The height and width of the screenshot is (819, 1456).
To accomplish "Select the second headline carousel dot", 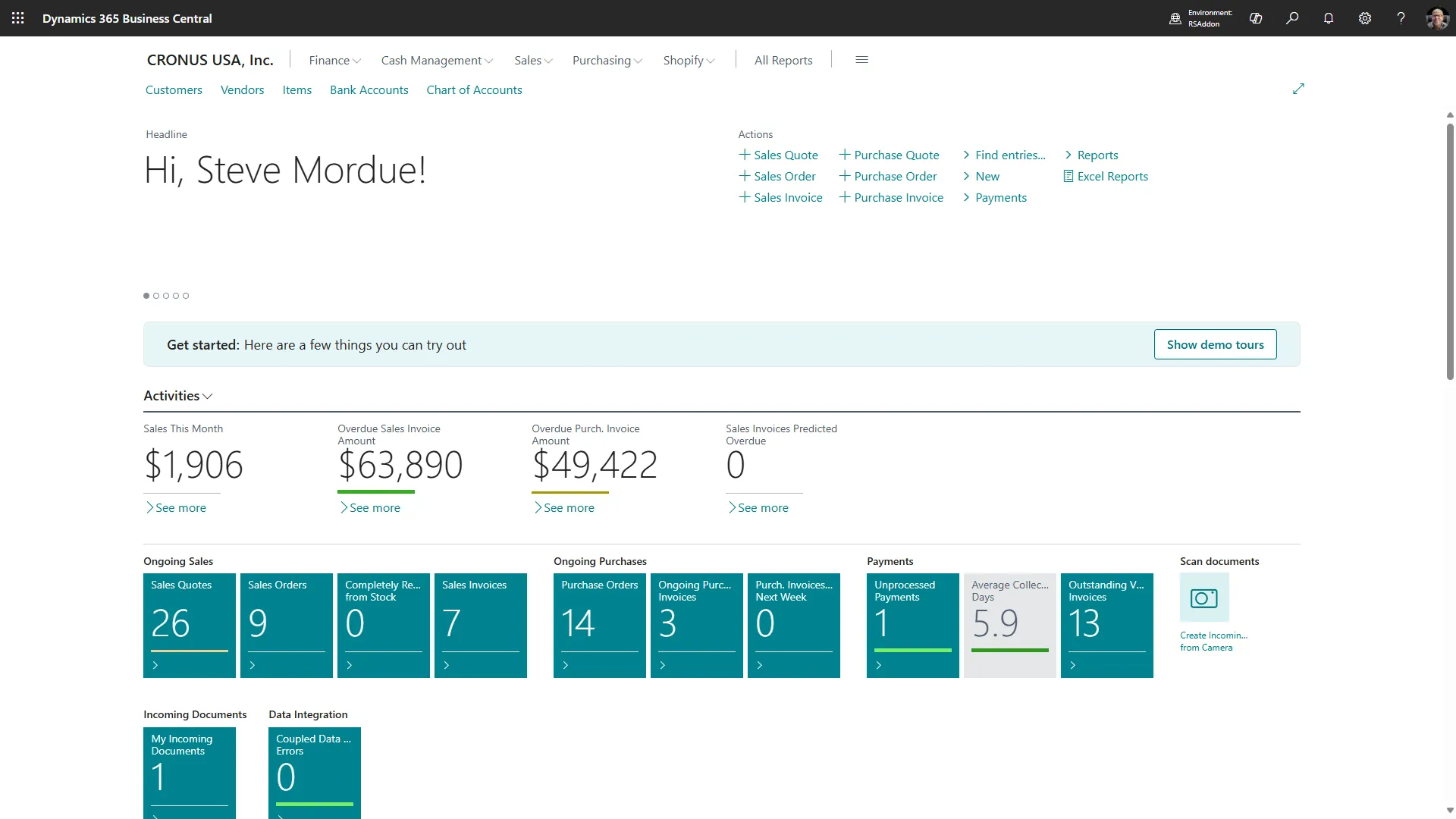I will pos(155,296).
